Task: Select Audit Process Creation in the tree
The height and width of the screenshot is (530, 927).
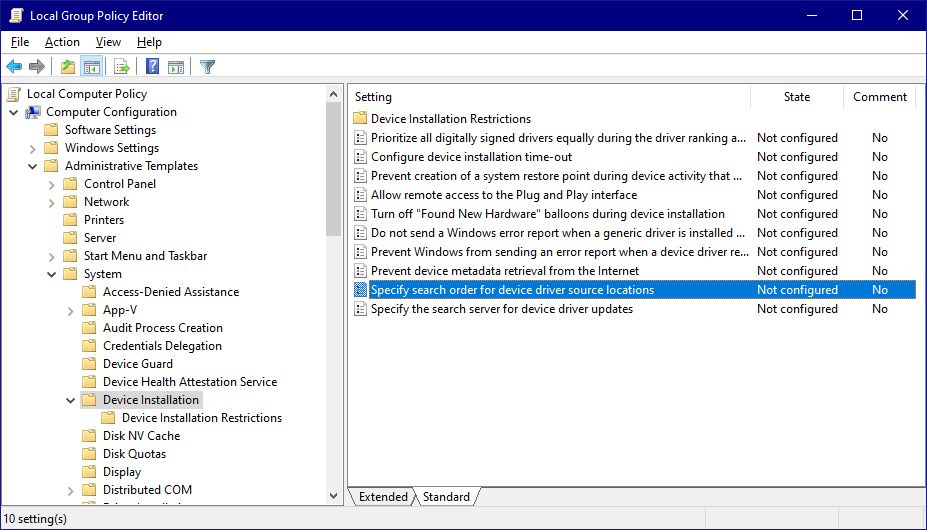Action: 163,328
